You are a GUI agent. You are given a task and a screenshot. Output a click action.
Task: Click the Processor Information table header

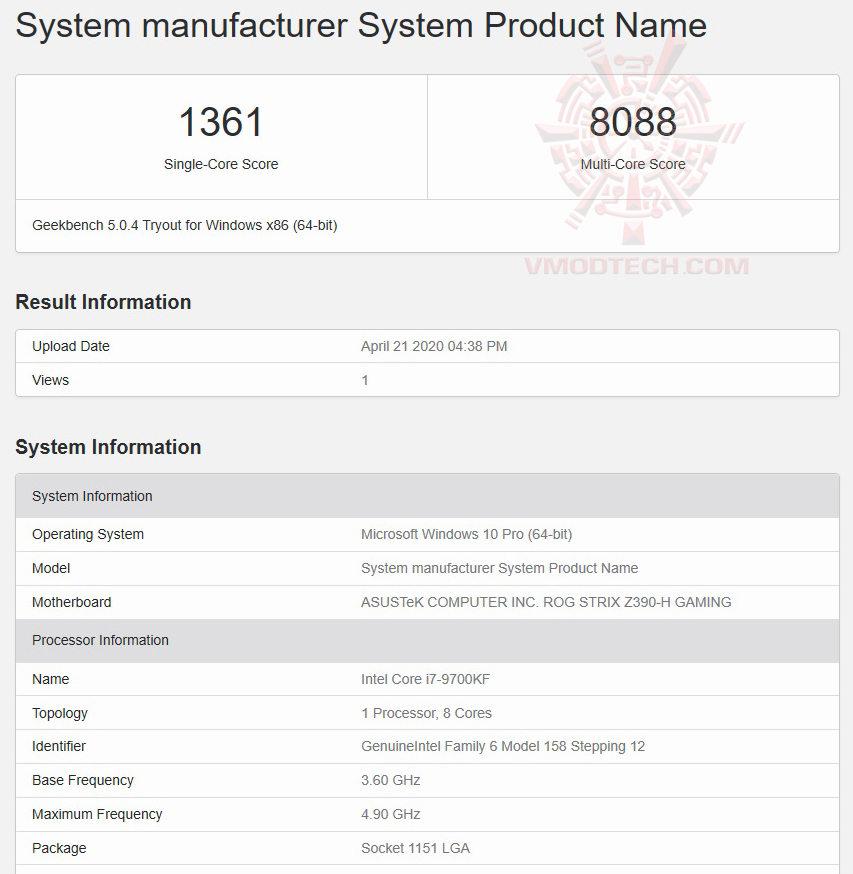[x=427, y=640]
